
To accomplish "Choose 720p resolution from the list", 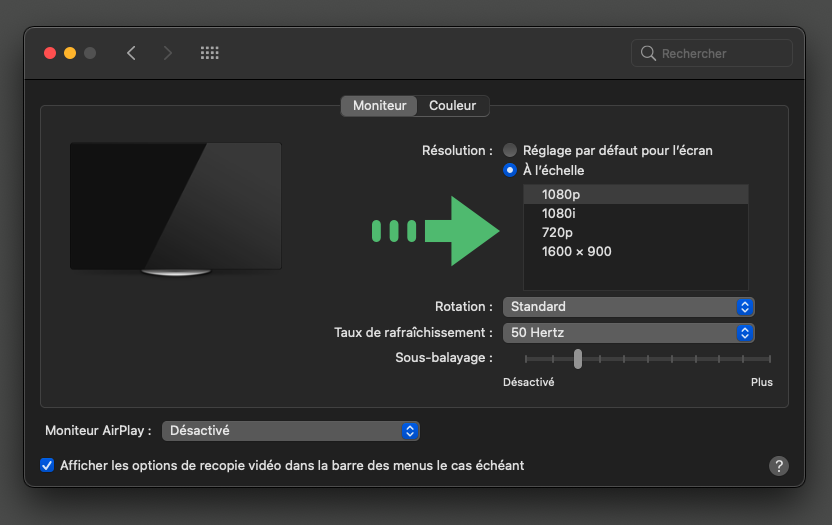I will [636, 233].
